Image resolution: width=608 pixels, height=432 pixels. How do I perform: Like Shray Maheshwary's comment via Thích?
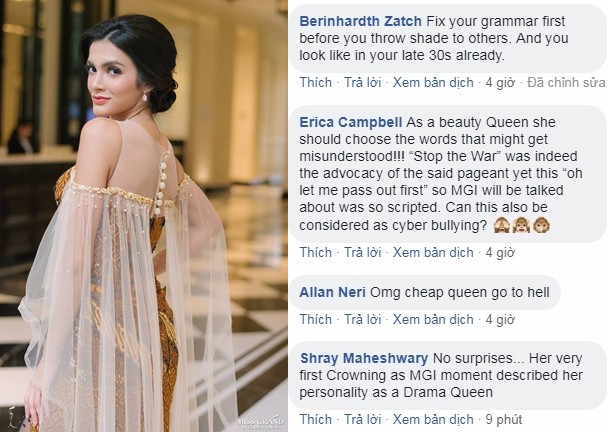coord(316,420)
